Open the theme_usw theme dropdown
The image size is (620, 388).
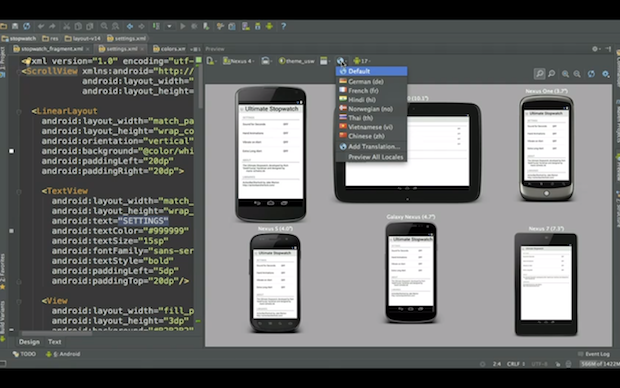297,61
